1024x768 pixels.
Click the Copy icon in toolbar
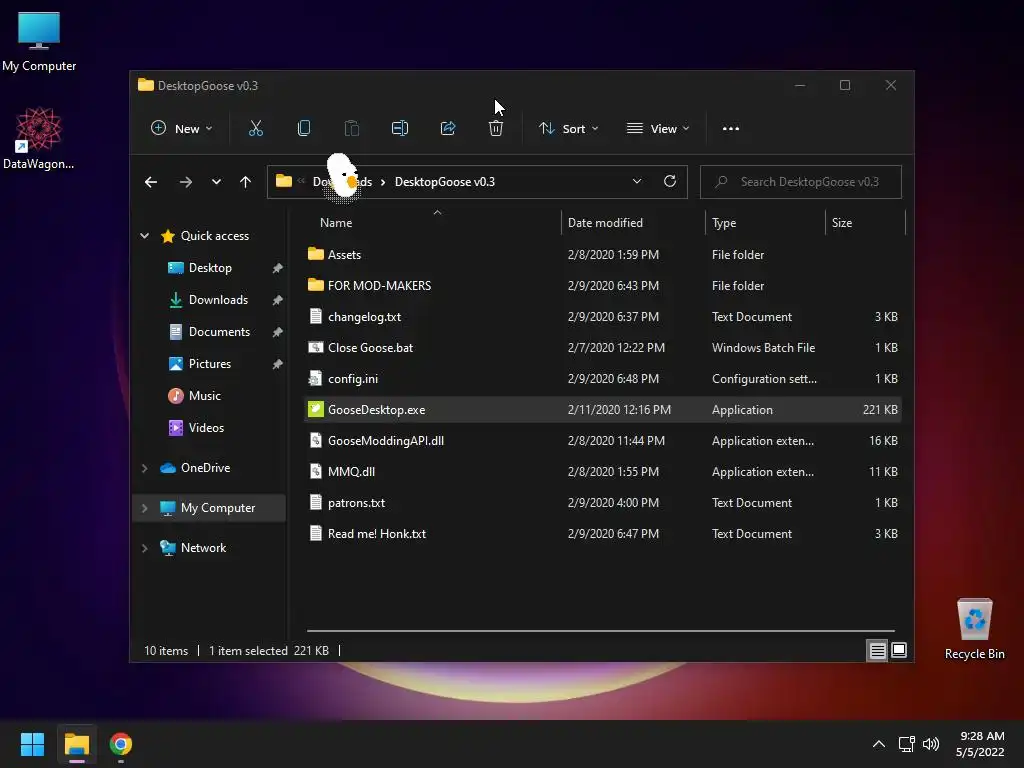click(x=304, y=129)
